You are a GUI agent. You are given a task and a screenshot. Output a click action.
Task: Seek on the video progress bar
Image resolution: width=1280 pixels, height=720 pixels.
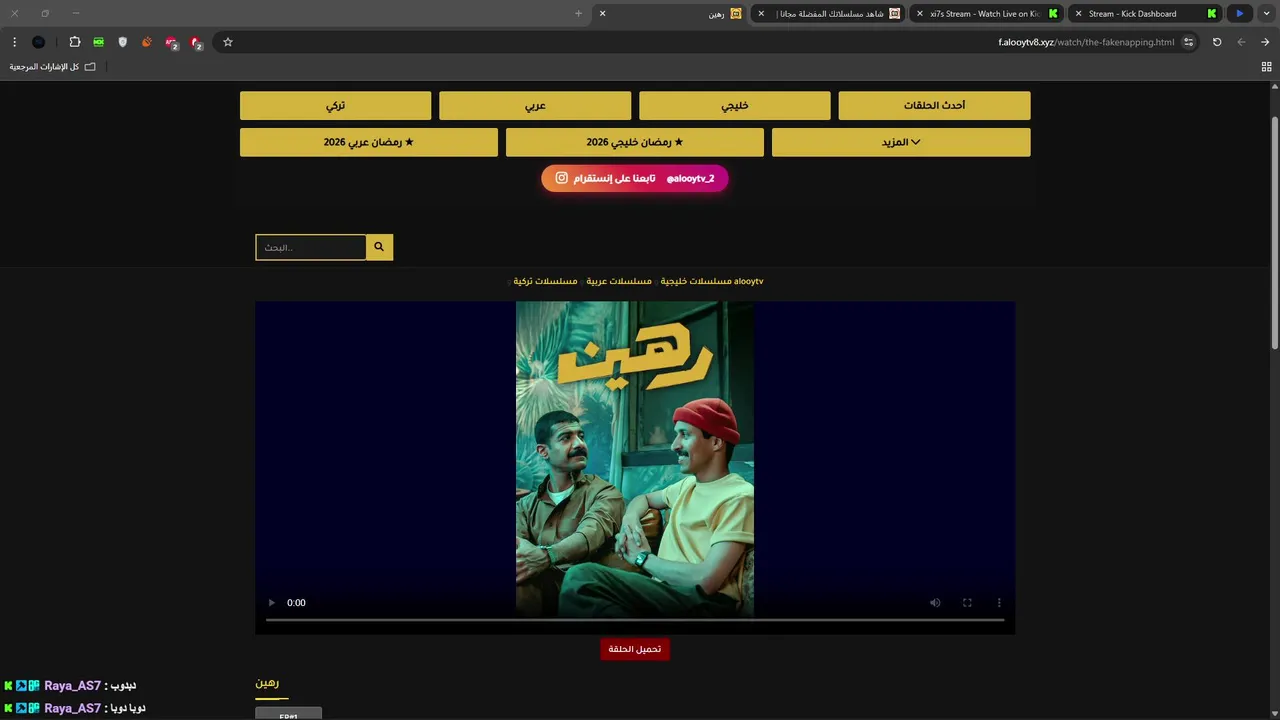pos(635,620)
